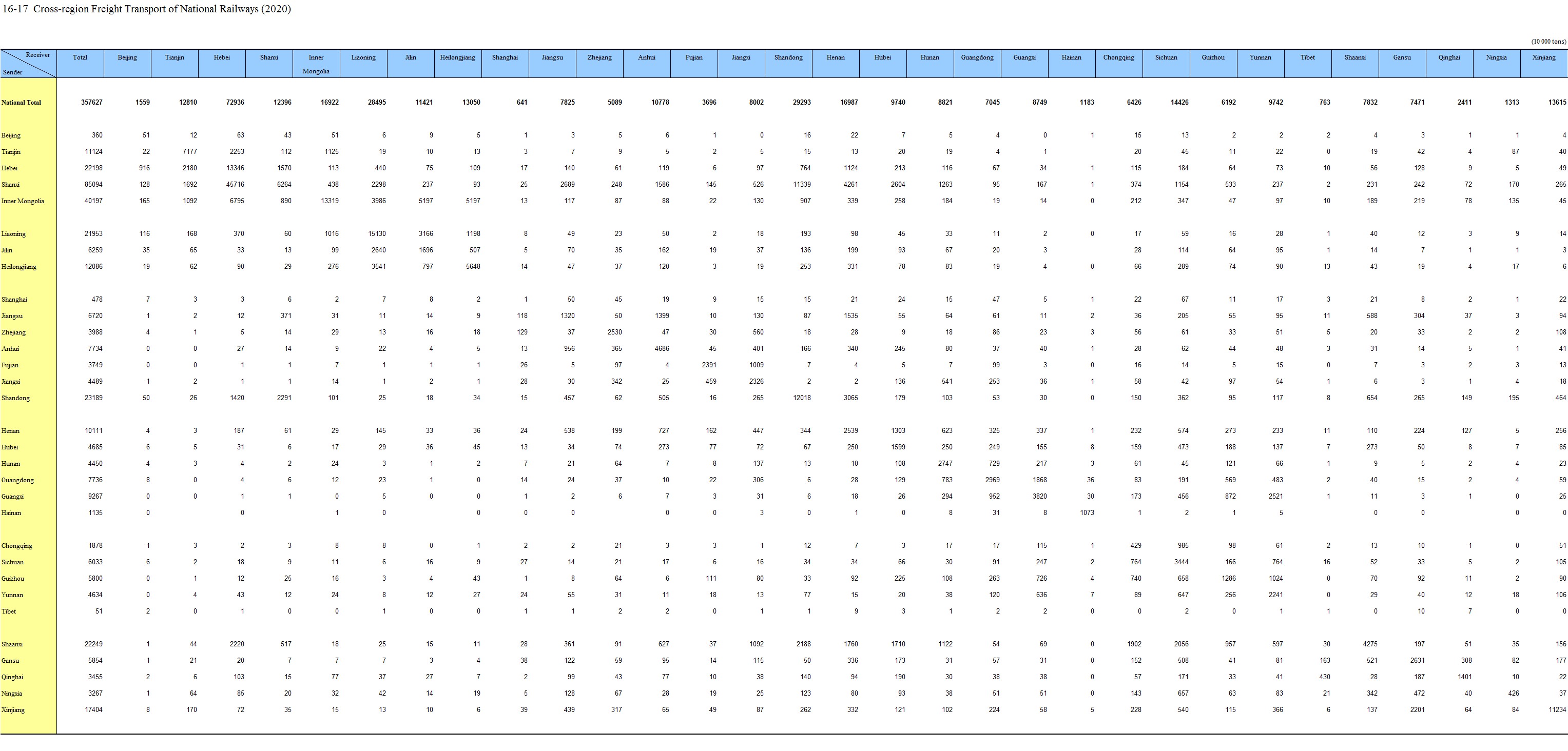Select the Guangdong column header
Viewport: 1568px width, 751px height.
pos(977,58)
